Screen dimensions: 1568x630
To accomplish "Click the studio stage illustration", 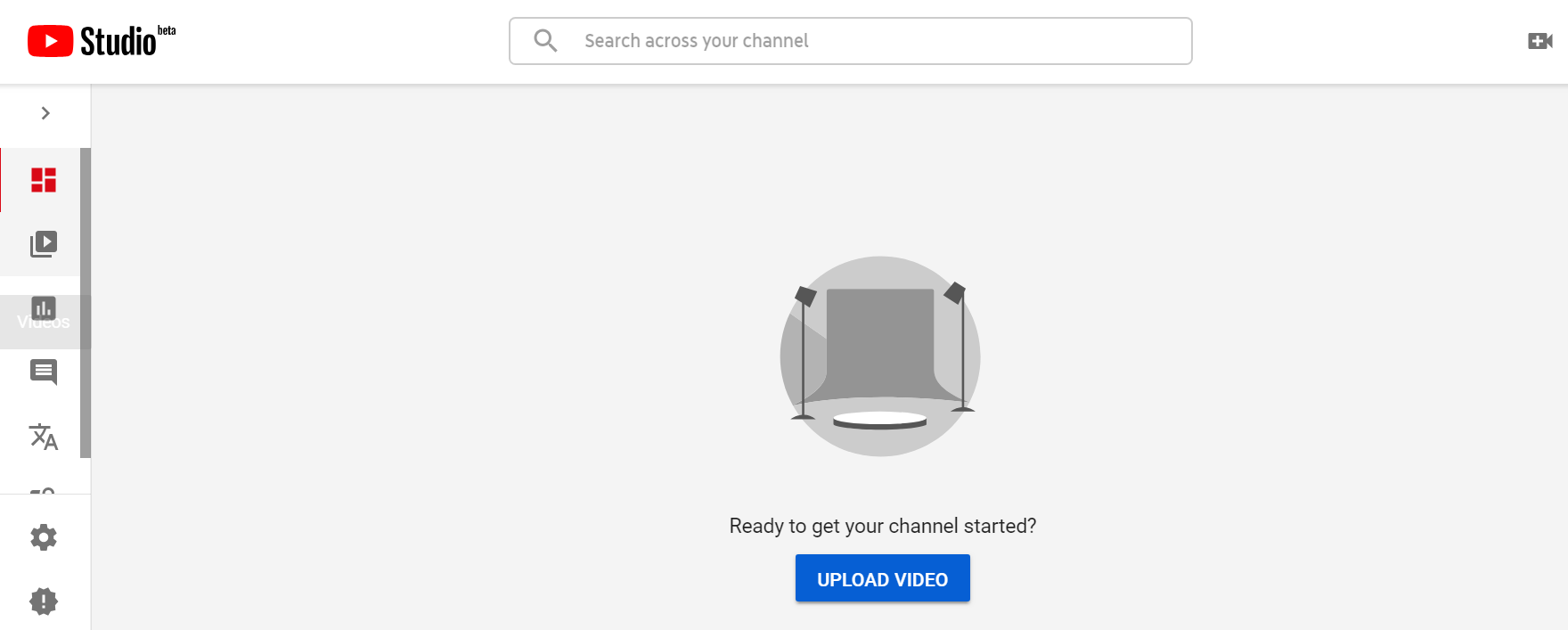I will point(880,356).
